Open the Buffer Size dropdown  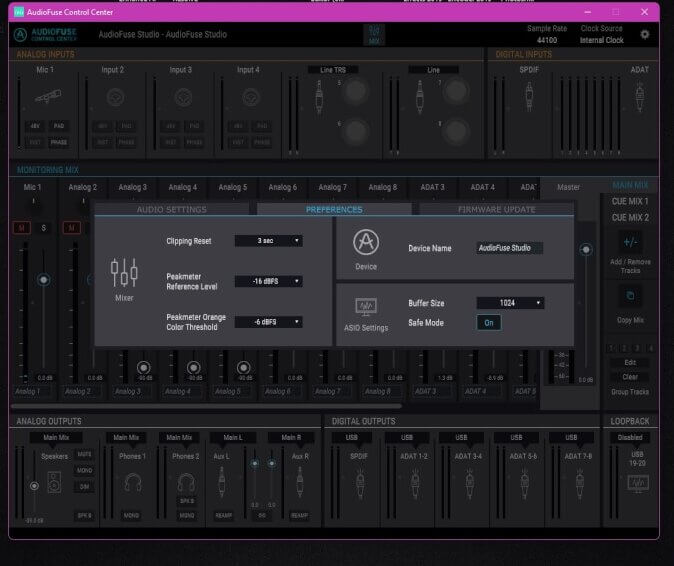click(510, 303)
